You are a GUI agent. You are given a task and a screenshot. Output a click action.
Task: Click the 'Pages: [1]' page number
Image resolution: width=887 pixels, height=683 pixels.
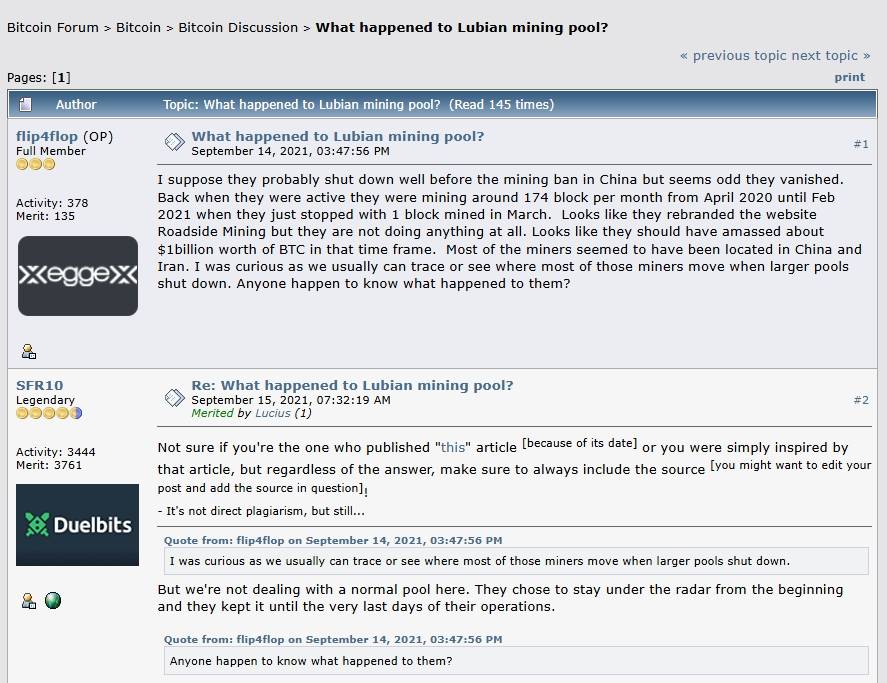tap(61, 78)
